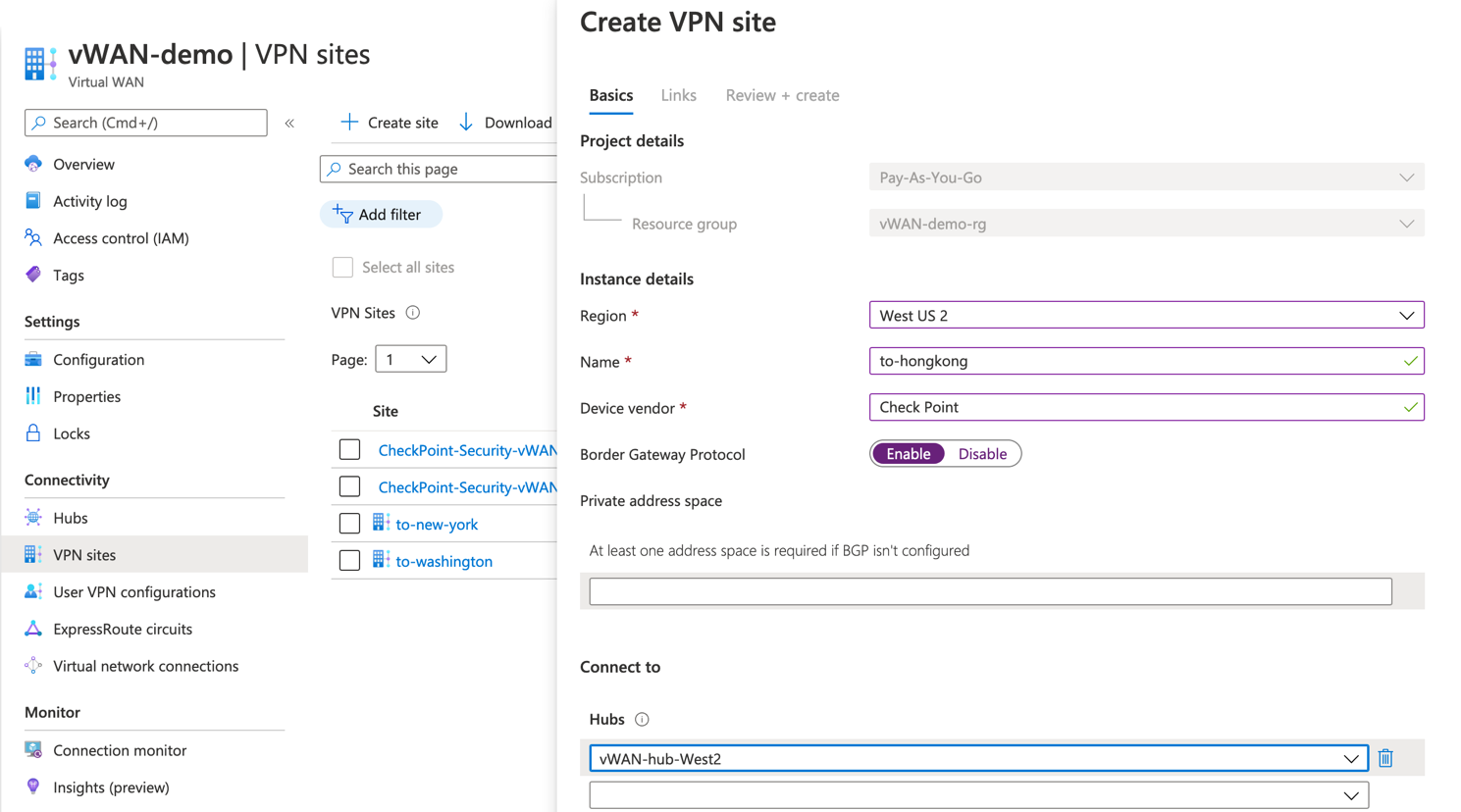Check the Select all sites checkbox
Viewport: 1461px width, 812px height.
coord(342,267)
